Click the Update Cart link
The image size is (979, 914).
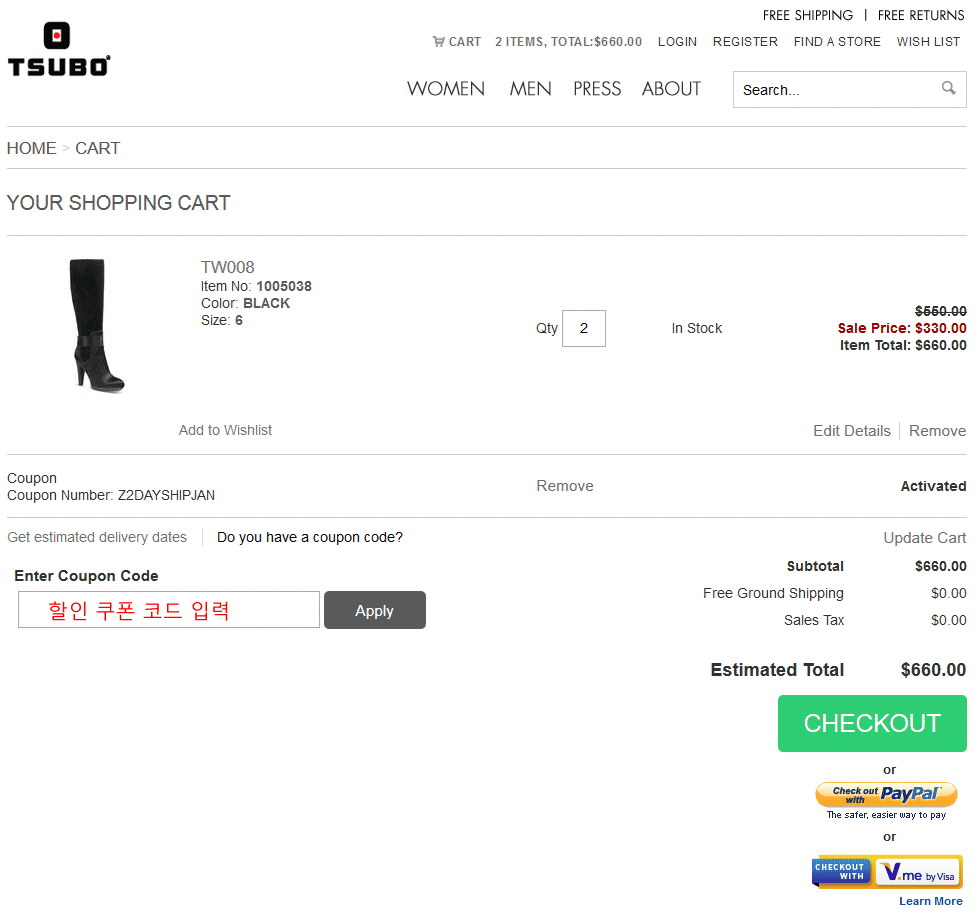[924, 538]
